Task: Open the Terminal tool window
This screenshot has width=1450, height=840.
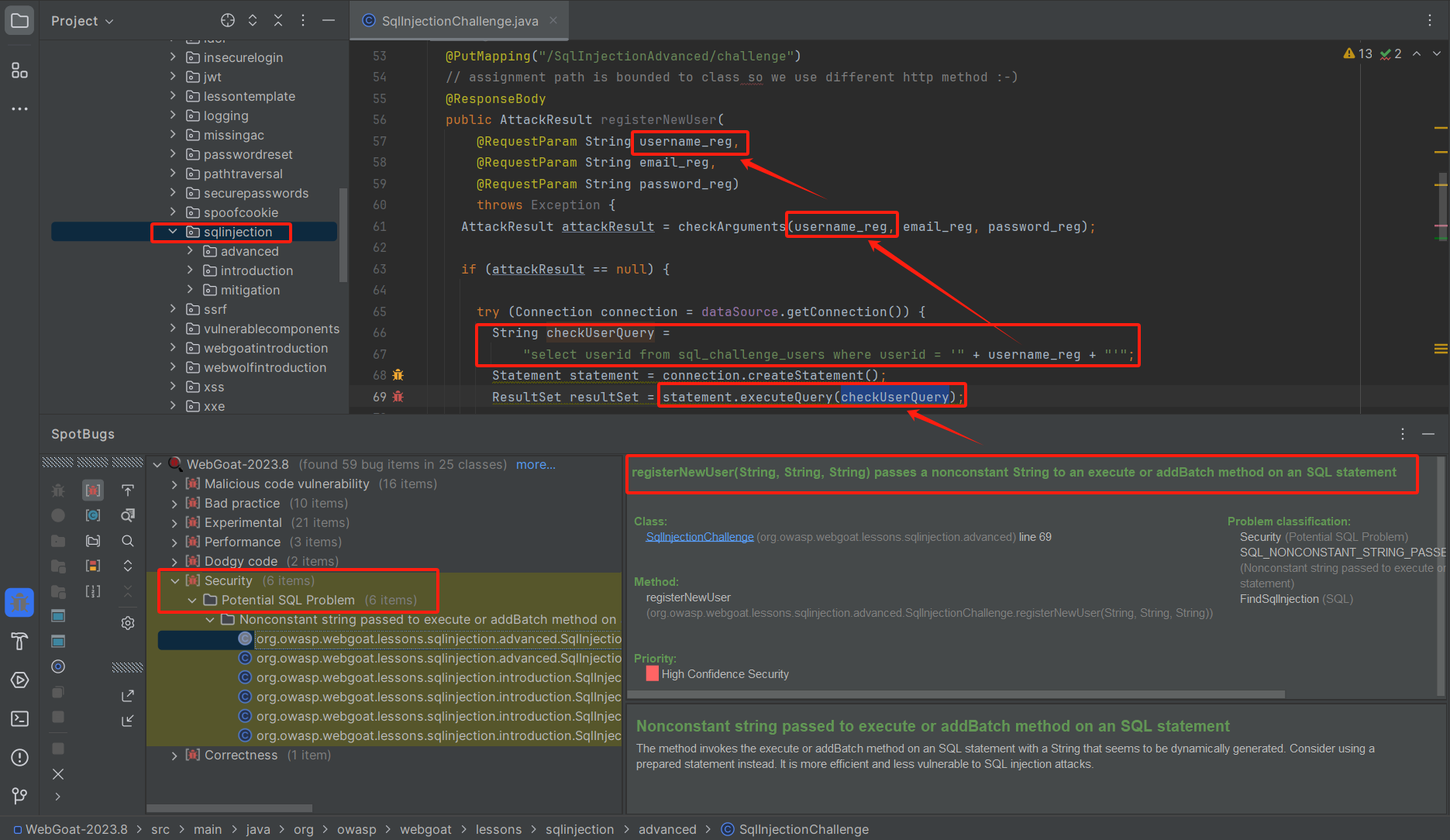Action: [19, 718]
